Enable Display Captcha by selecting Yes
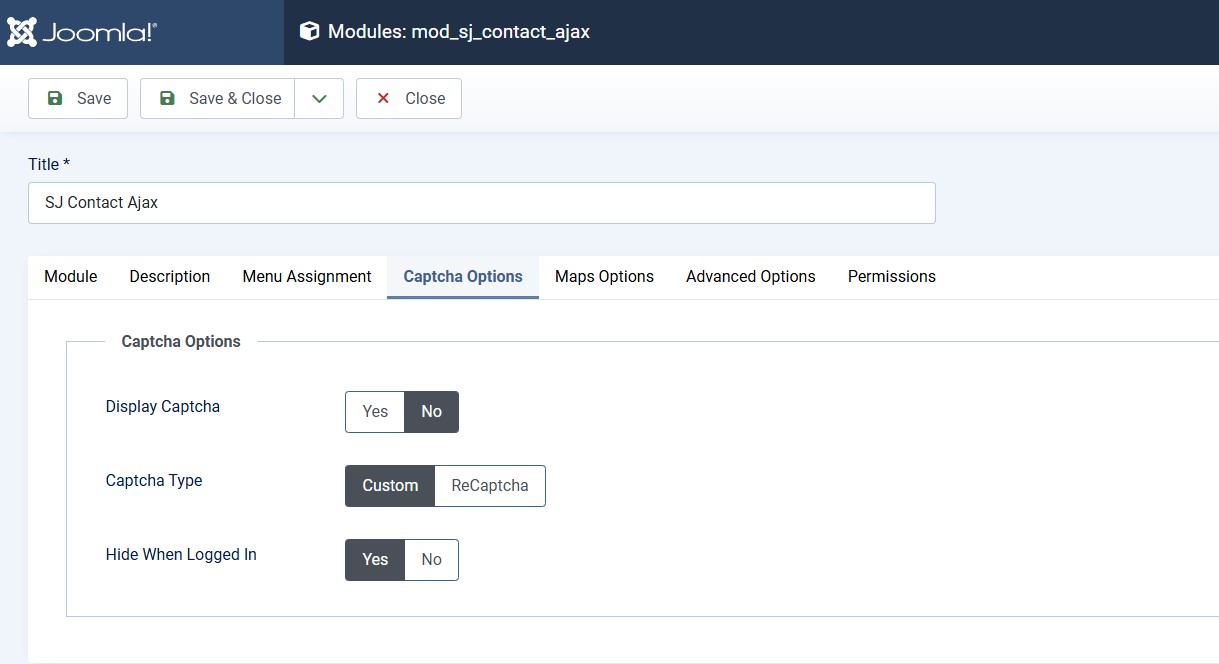 tap(375, 412)
